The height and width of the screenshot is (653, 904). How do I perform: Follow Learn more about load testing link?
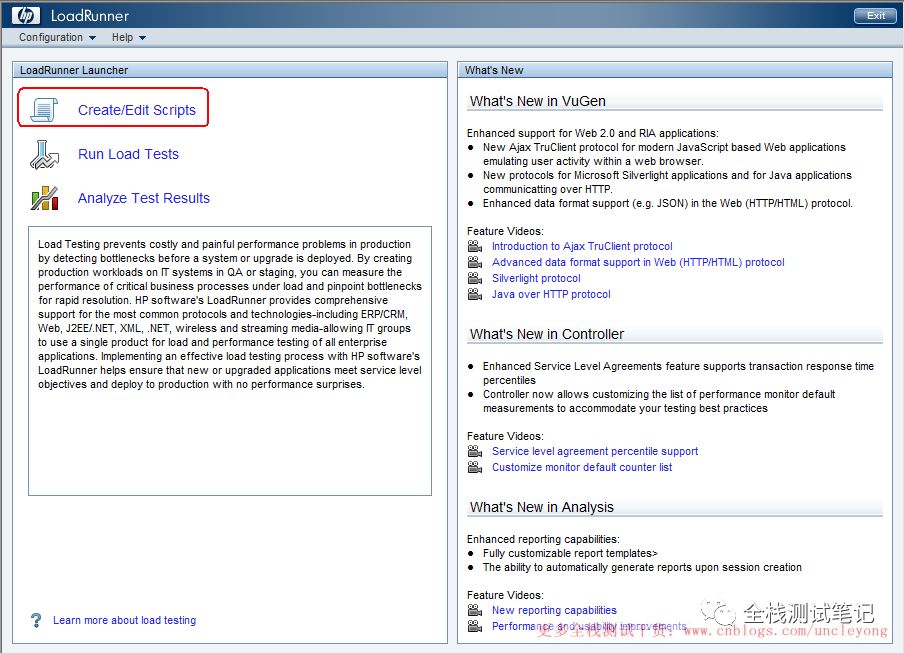125,620
